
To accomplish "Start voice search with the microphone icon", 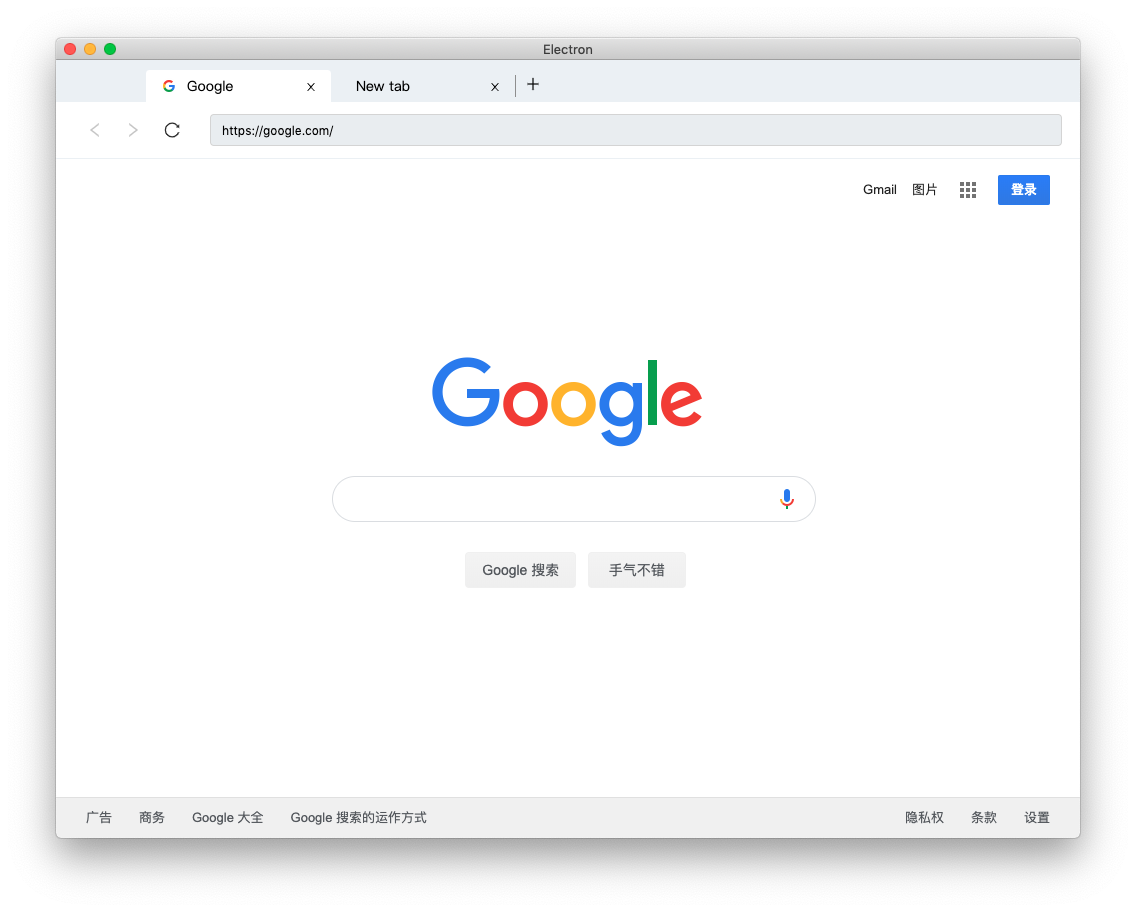I will (x=787, y=499).
